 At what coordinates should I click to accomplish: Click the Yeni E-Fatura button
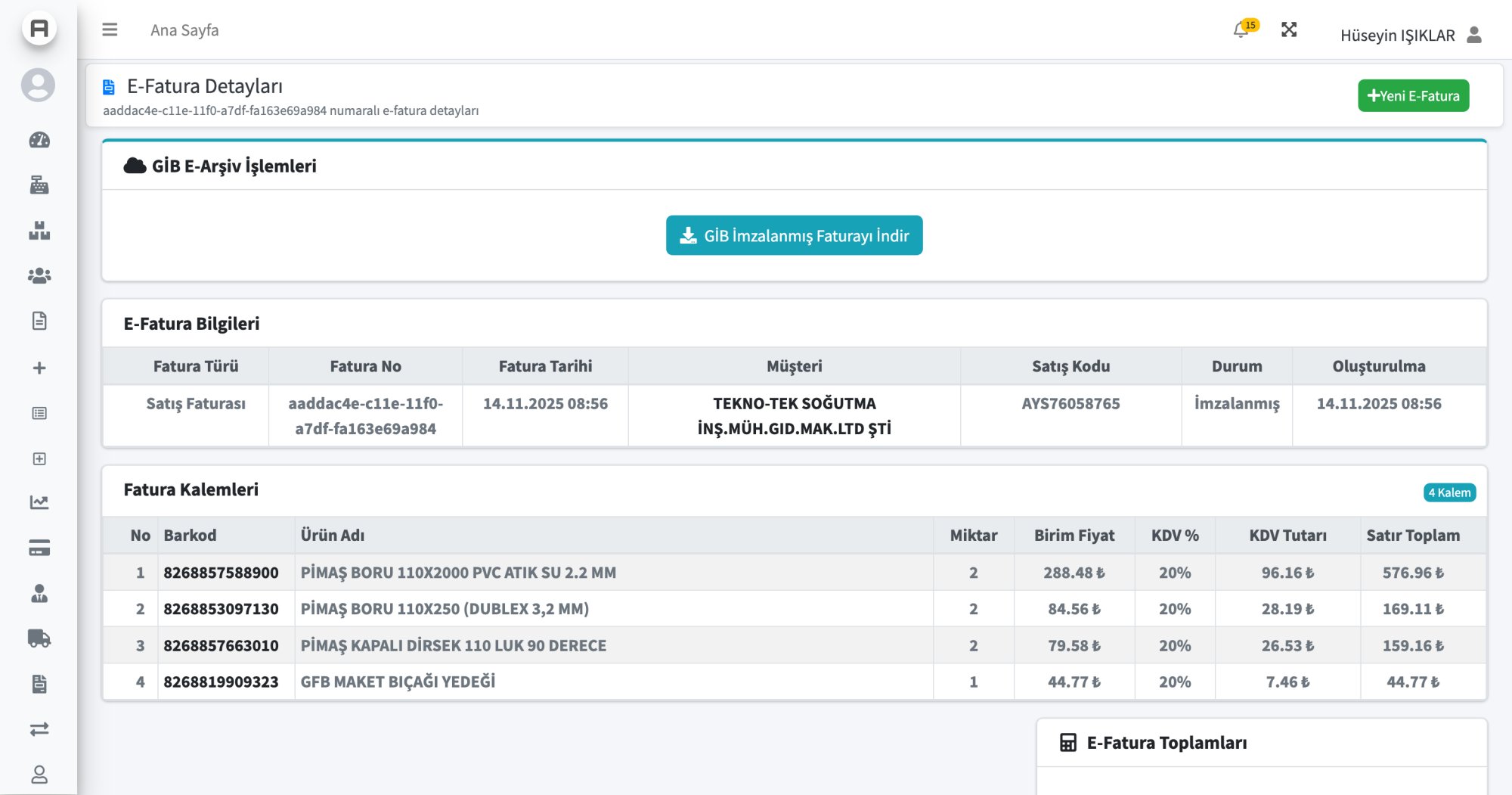pos(1413,96)
